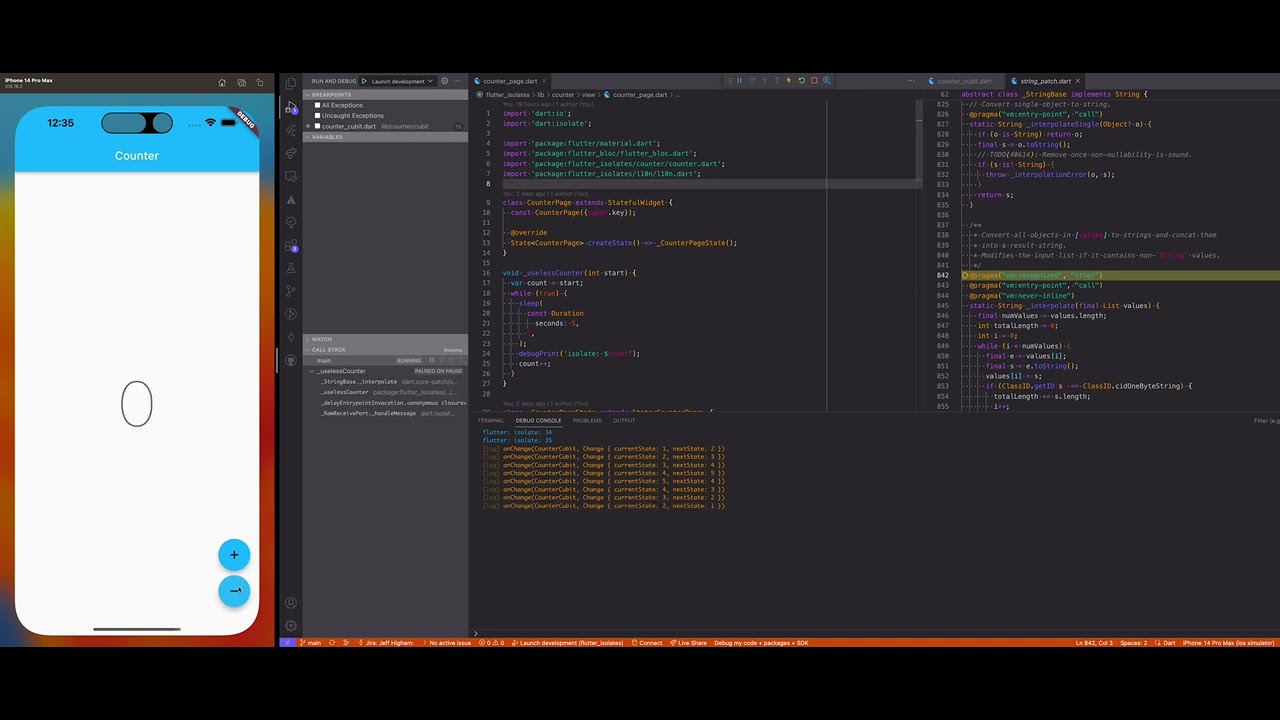The image size is (1280, 720).
Task: Tap the minus decrement button
Action: (x=234, y=591)
